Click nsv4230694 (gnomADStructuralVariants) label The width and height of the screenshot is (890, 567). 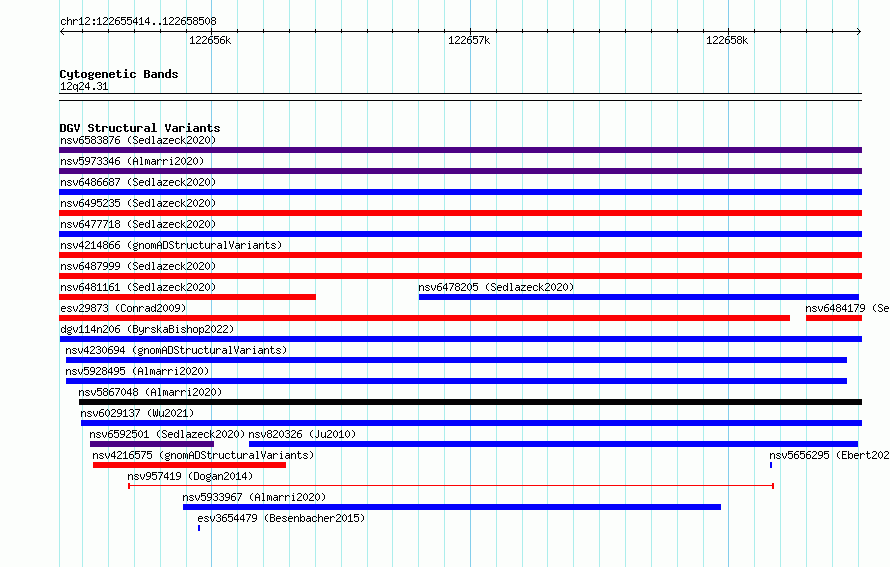[x=176, y=350]
